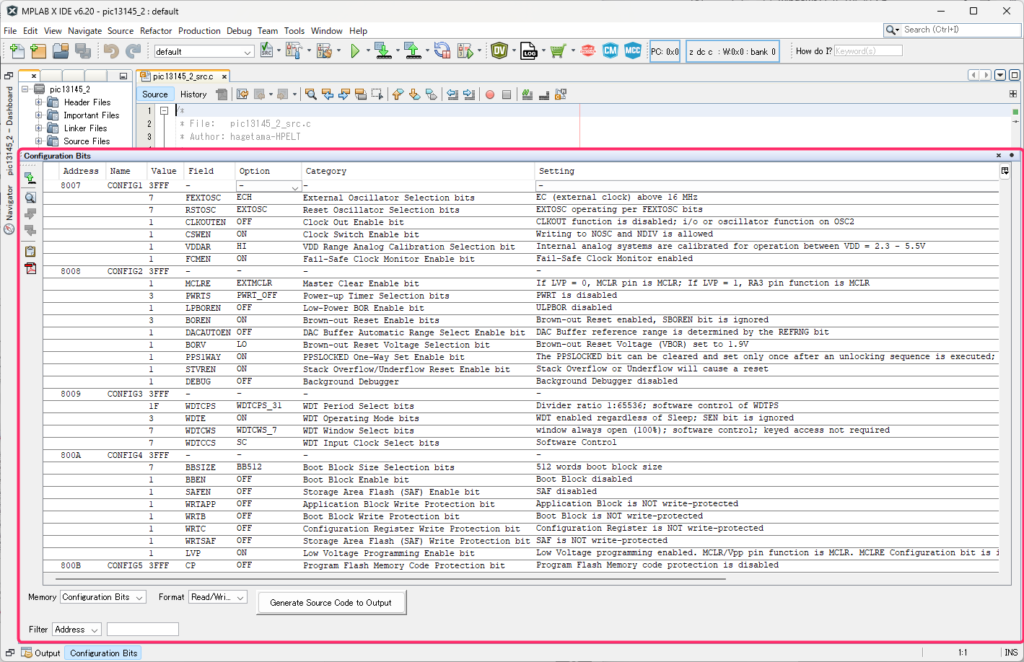The height and width of the screenshot is (662, 1024).
Task: Click the Undo arrow in the toolbar
Action: 111,51
